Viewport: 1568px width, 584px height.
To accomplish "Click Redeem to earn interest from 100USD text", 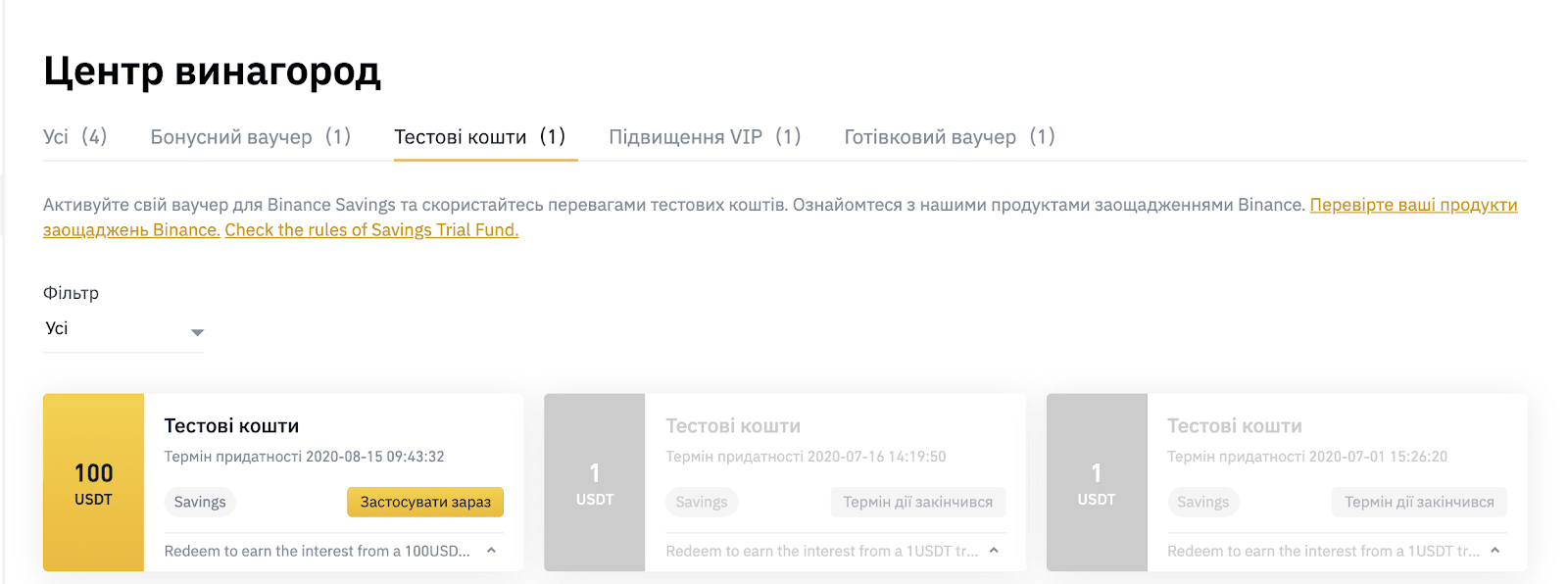I will pyautogui.click(x=318, y=551).
